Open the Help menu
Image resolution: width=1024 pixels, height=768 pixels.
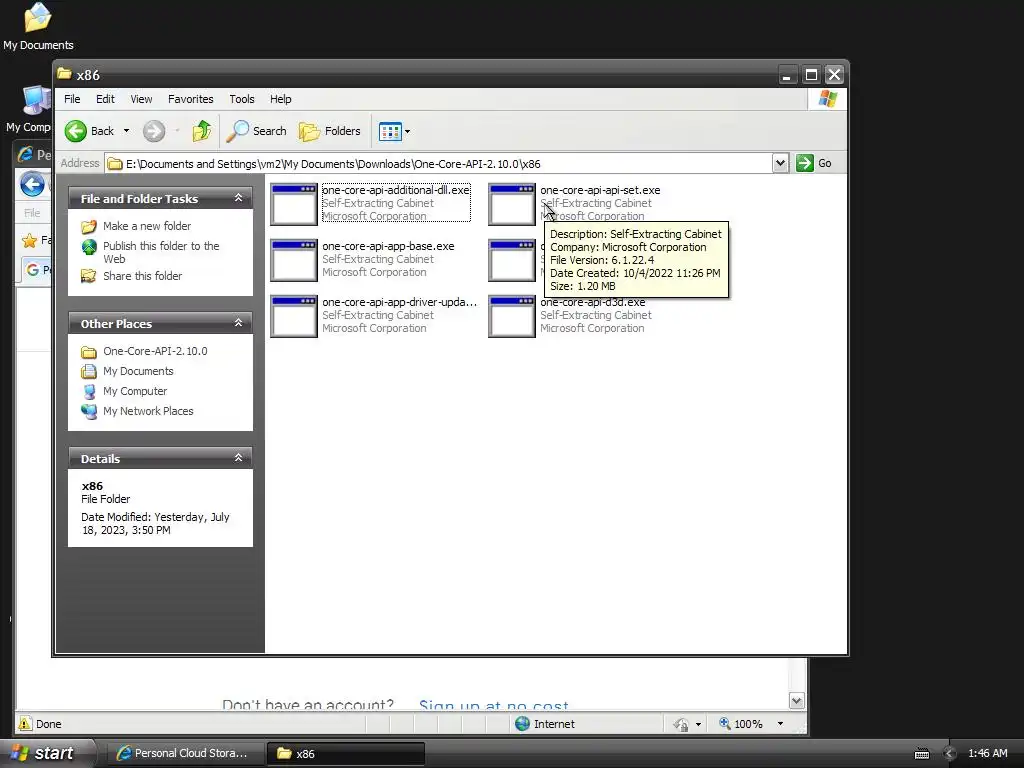pos(281,99)
